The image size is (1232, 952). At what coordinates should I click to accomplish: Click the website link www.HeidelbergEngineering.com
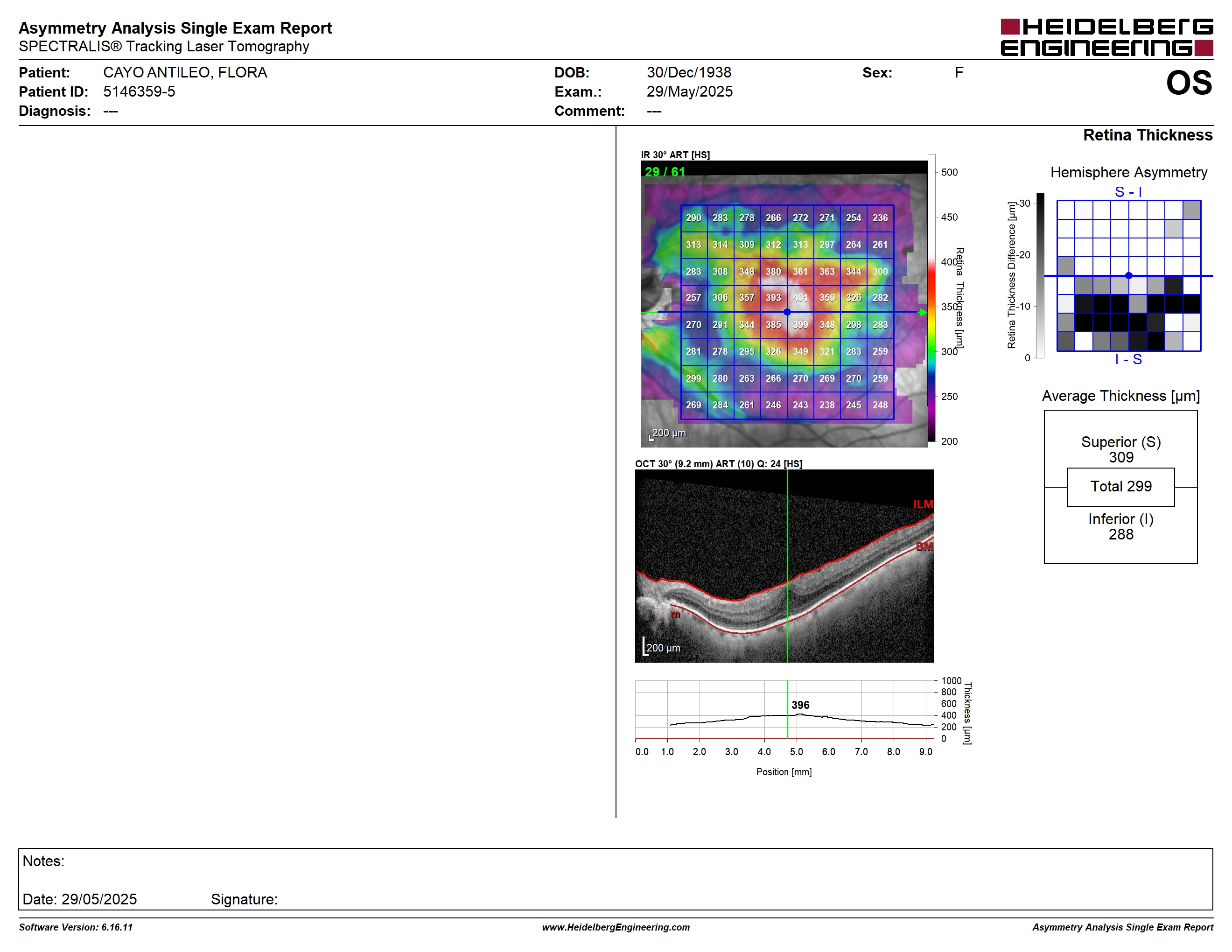click(x=616, y=927)
